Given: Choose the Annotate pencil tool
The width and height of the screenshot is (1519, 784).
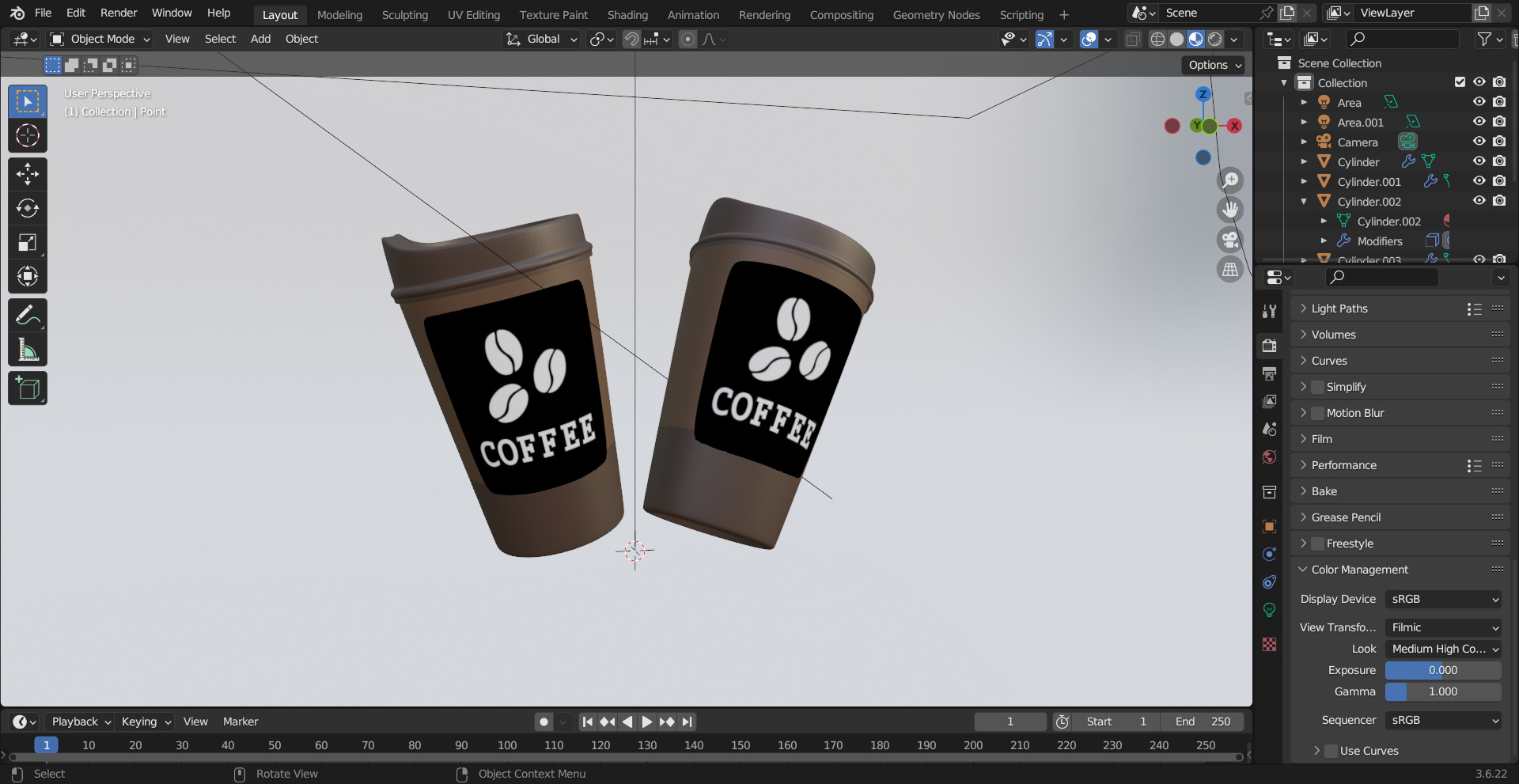Looking at the screenshot, I should [x=28, y=316].
